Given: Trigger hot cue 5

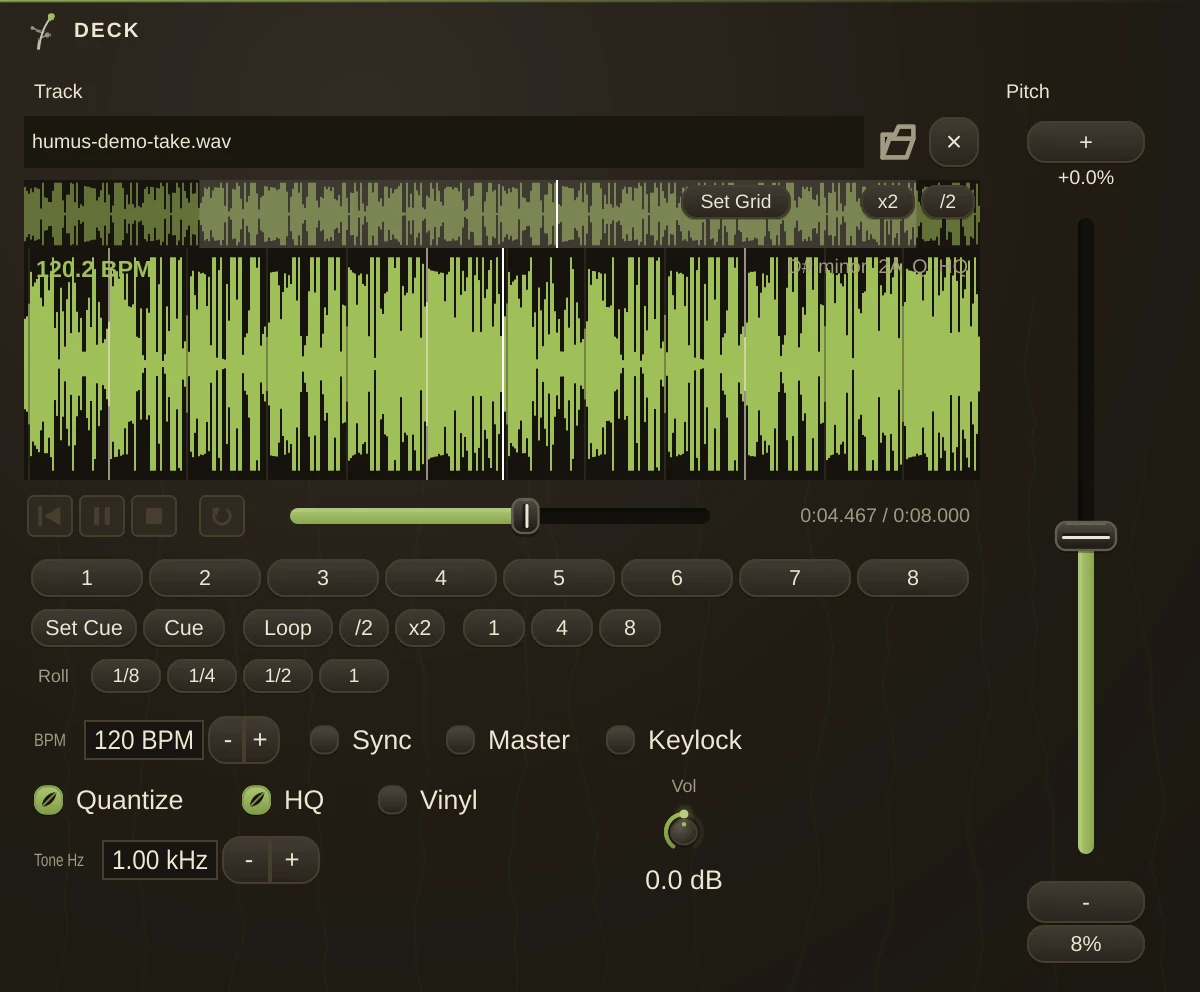Looking at the screenshot, I should [559, 578].
